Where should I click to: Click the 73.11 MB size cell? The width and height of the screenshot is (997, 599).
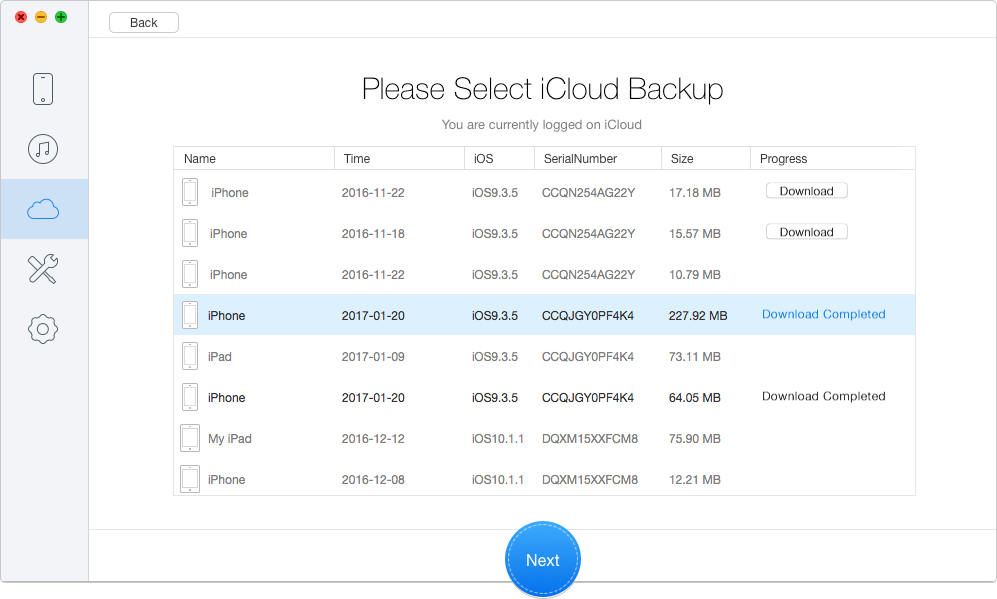click(694, 357)
